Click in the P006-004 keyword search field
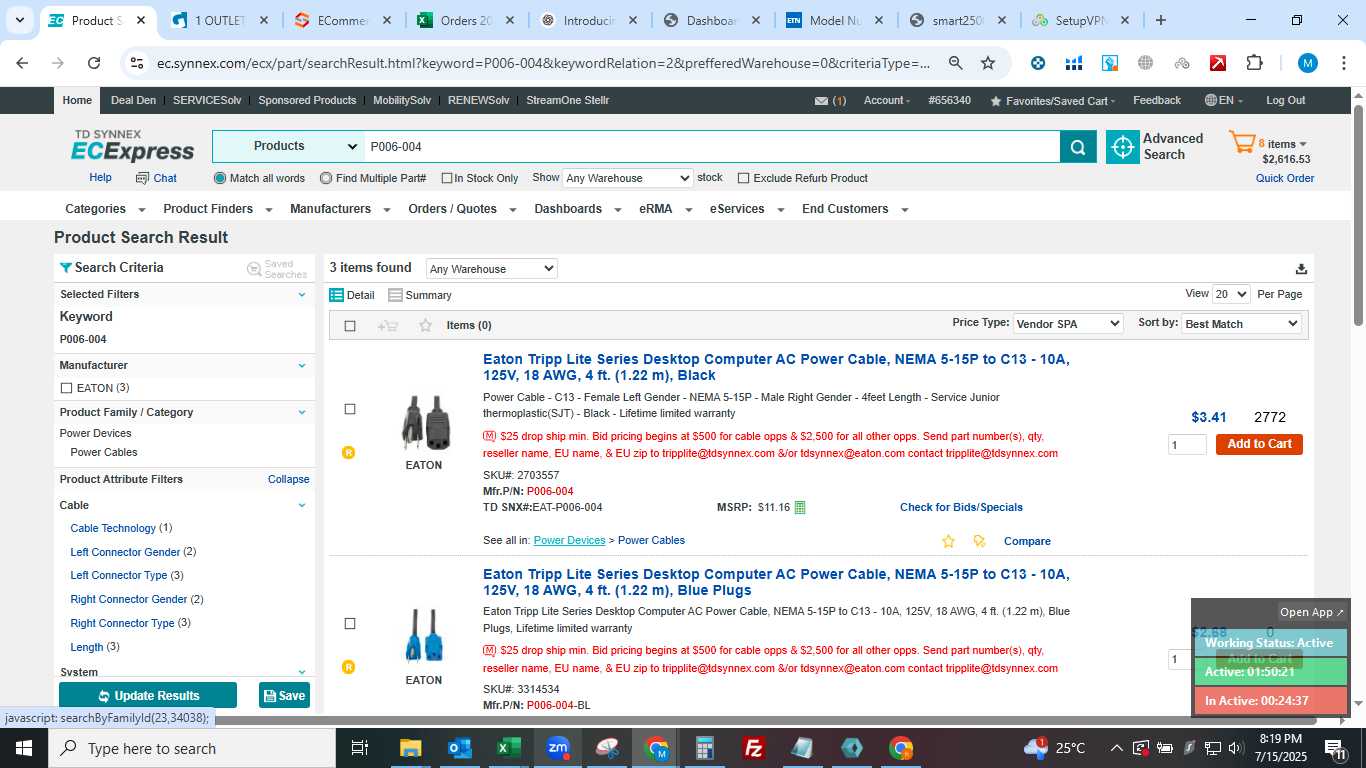Image resolution: width=1366 pixels, height=768 pixels. [712, 146]
